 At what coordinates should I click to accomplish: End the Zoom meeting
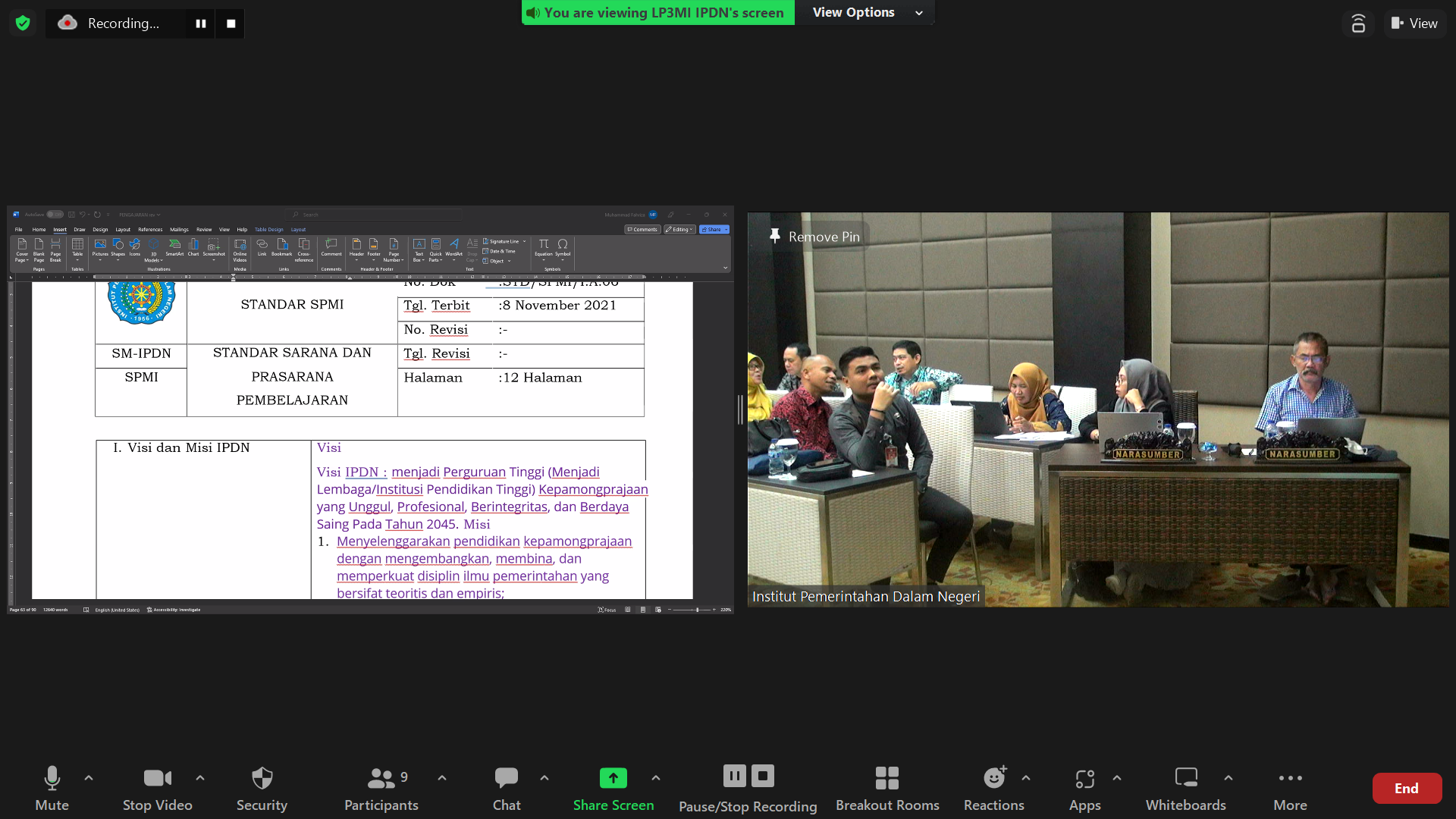(1407, 788)
